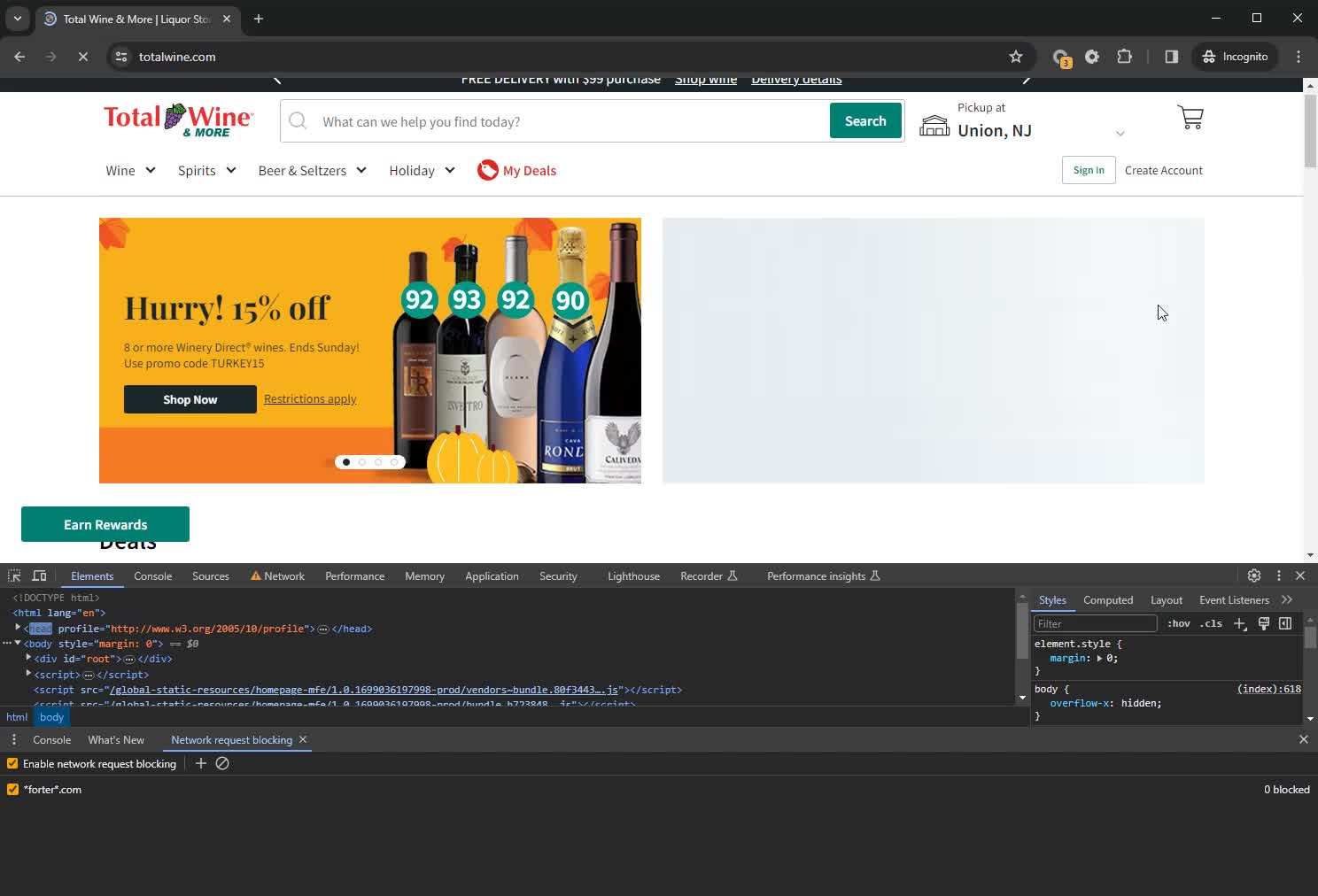This screenshot has height=896, width=1318.
Task: Expand the Wine navigation dropdown
Action: coord(130,171)
